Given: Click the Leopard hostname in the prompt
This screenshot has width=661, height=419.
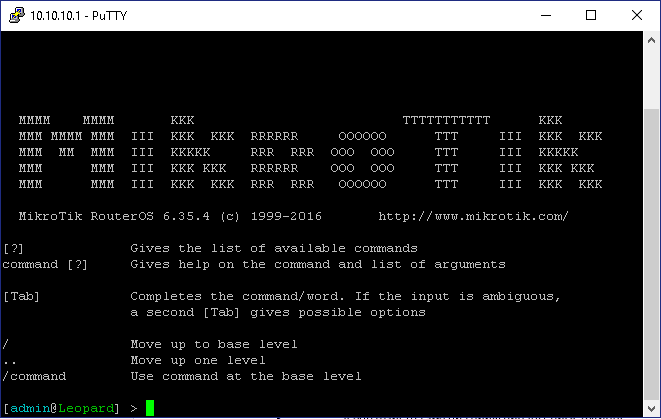Looking at the screenshot, I should click(86, 408).
